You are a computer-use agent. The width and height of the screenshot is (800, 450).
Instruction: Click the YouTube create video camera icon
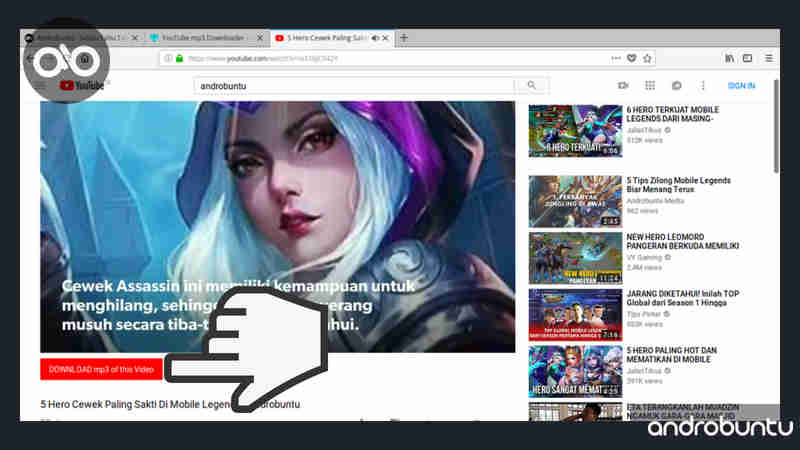[623, 86]
